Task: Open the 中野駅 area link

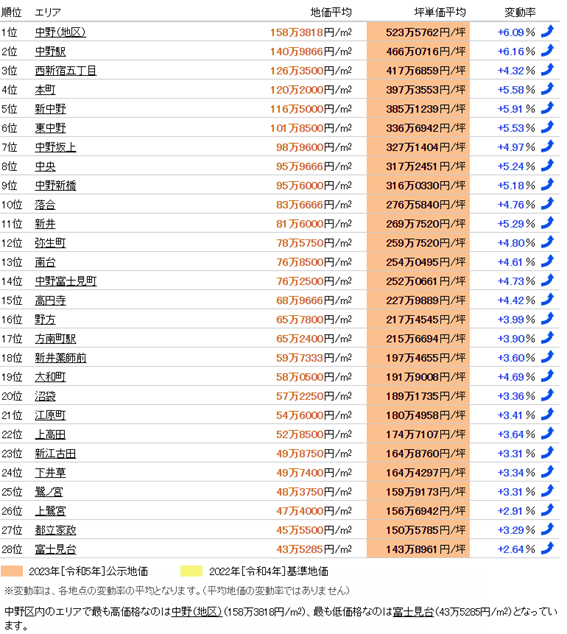Action: pos(50,51)
